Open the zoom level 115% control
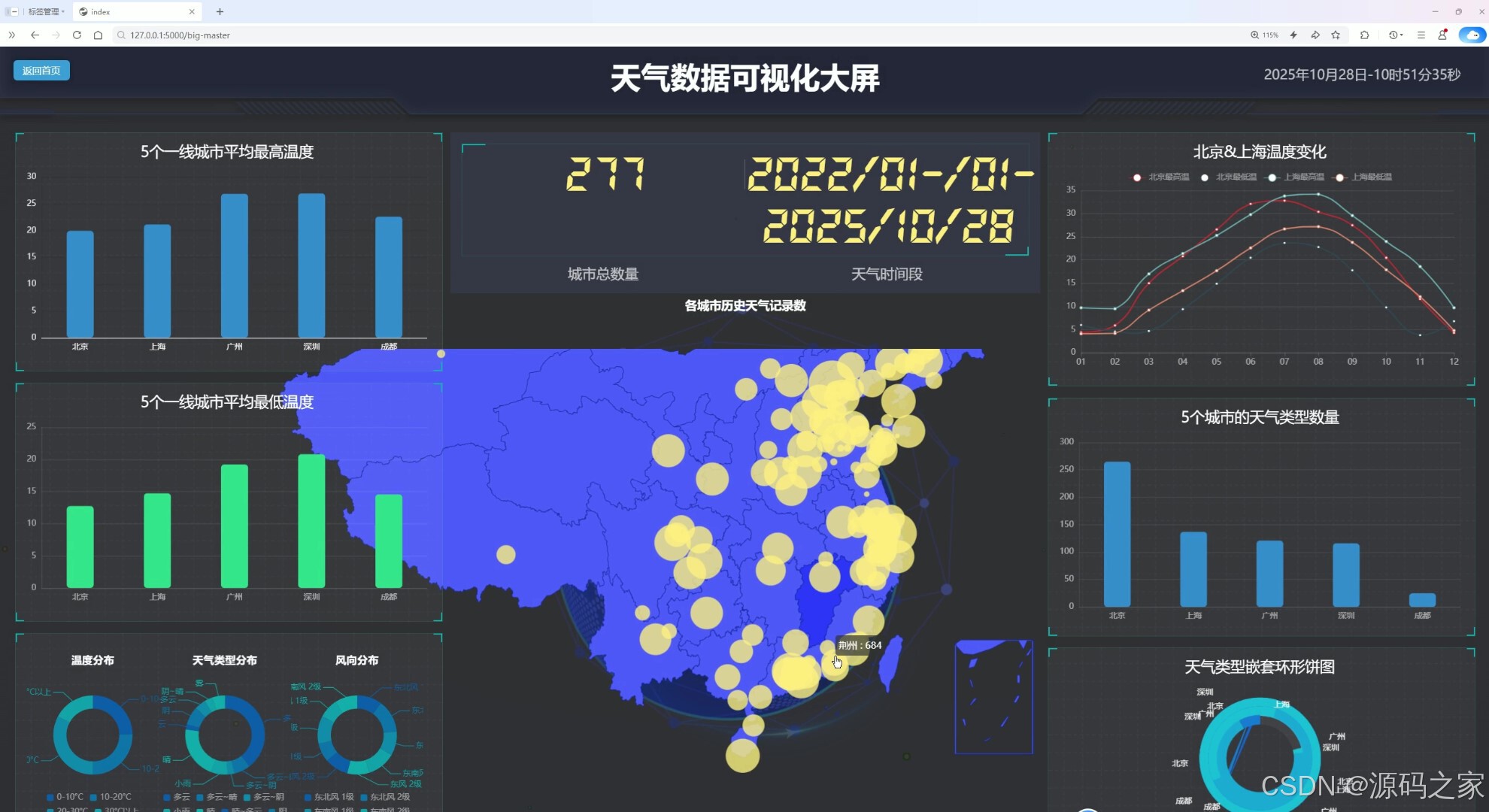Image resolution: width=1489 pixels, height=812 pixels. pyautogui.click(x=1265, y=35)
